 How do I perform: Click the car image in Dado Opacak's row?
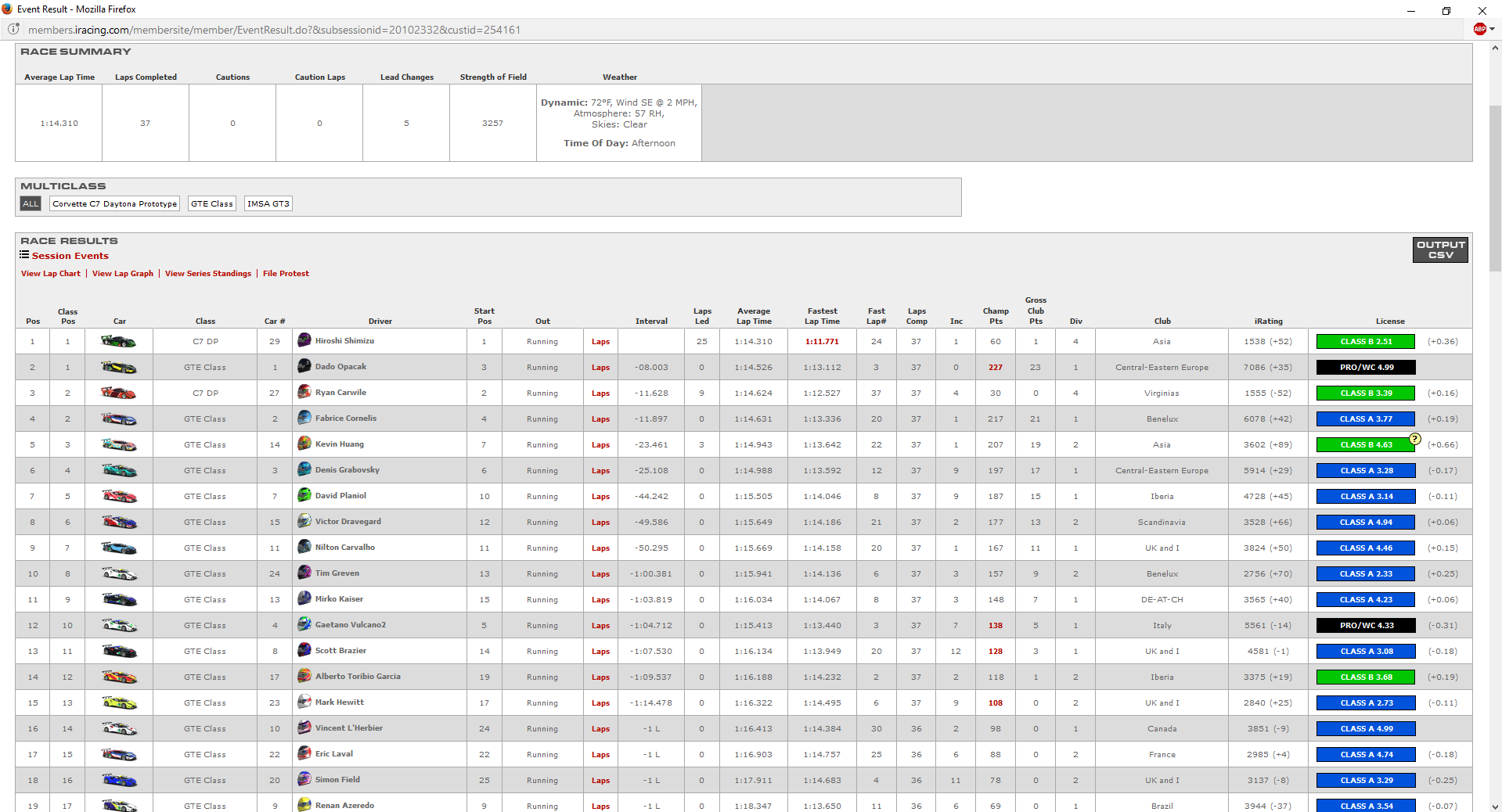[119, 367]
